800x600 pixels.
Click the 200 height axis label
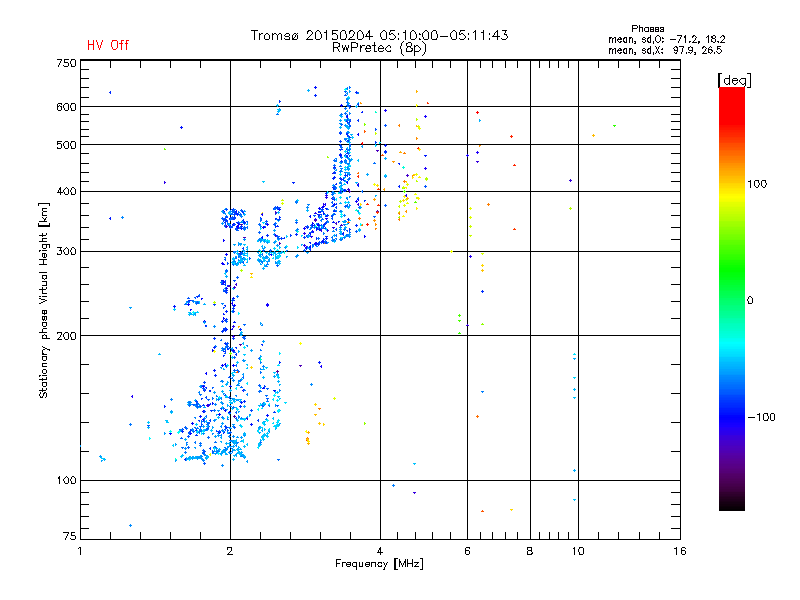66,336
